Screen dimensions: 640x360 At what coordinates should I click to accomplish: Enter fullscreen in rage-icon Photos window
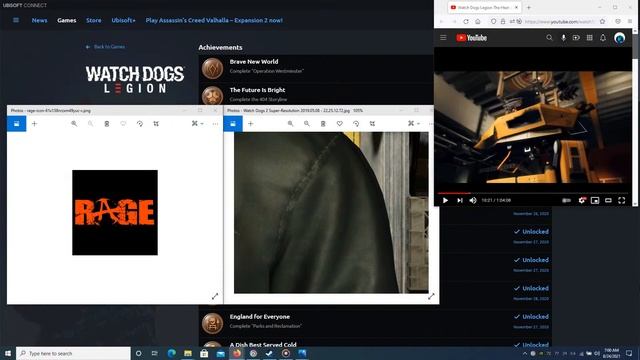pos(215,296)
